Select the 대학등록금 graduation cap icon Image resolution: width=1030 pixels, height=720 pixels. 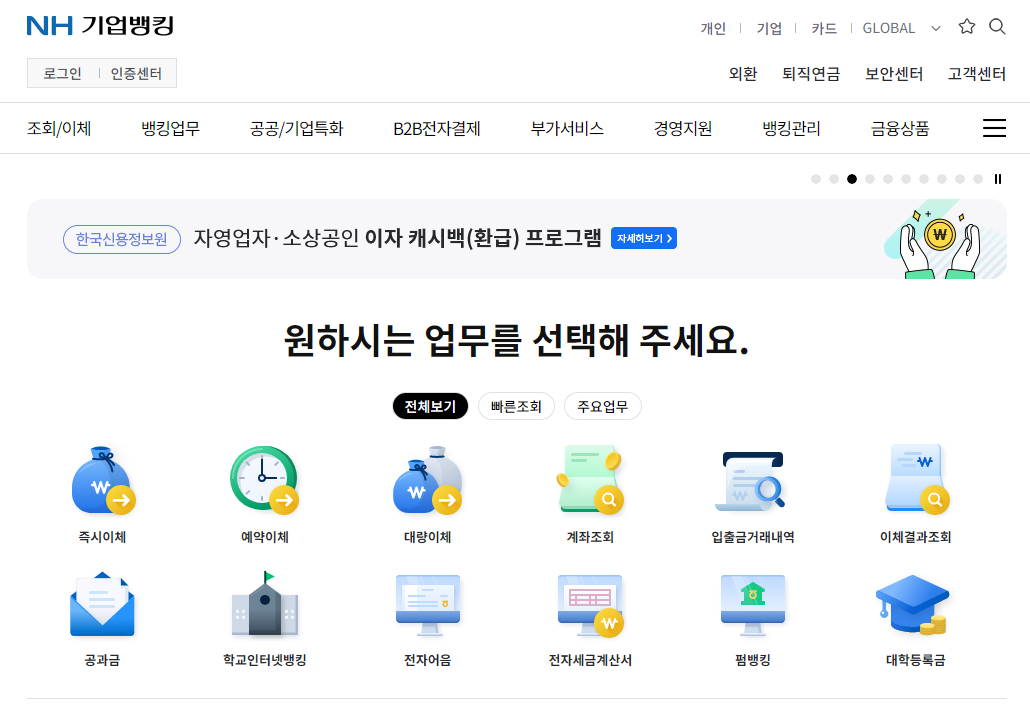[914, 605]
